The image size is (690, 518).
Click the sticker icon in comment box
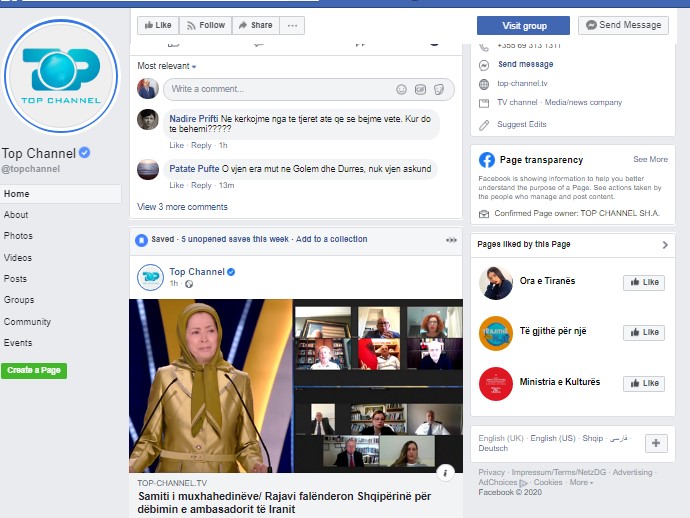coord(438,89)
